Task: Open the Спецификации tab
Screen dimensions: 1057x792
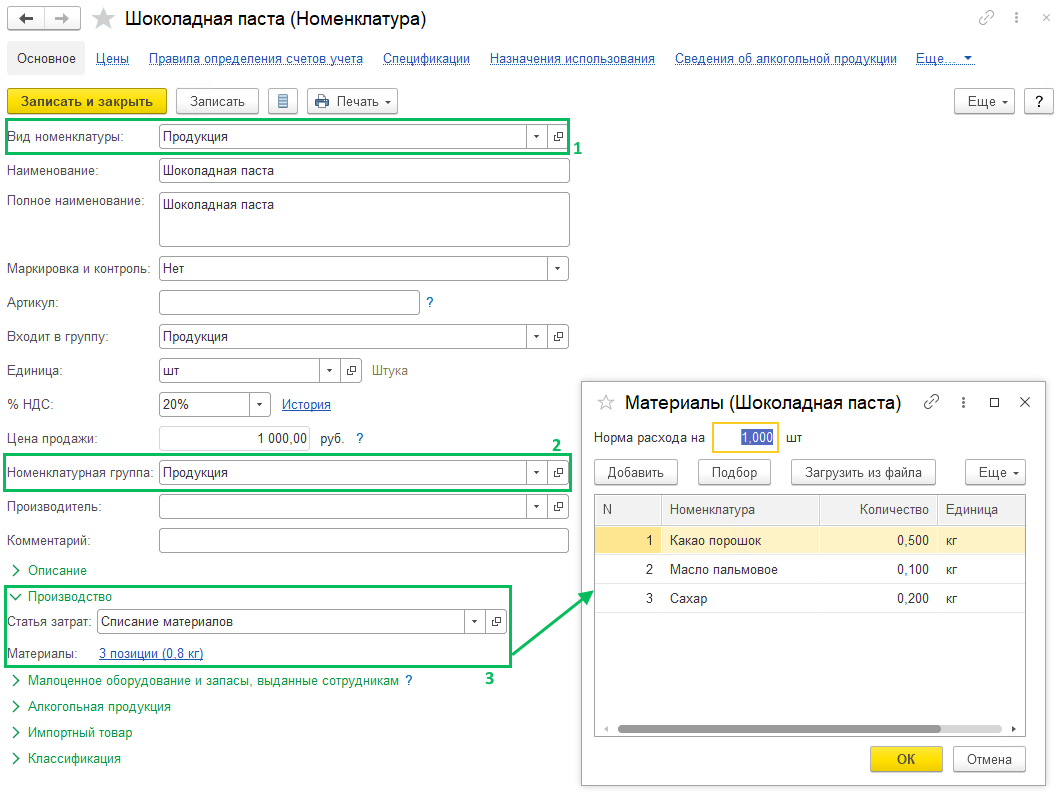Action: coord(426,59)
